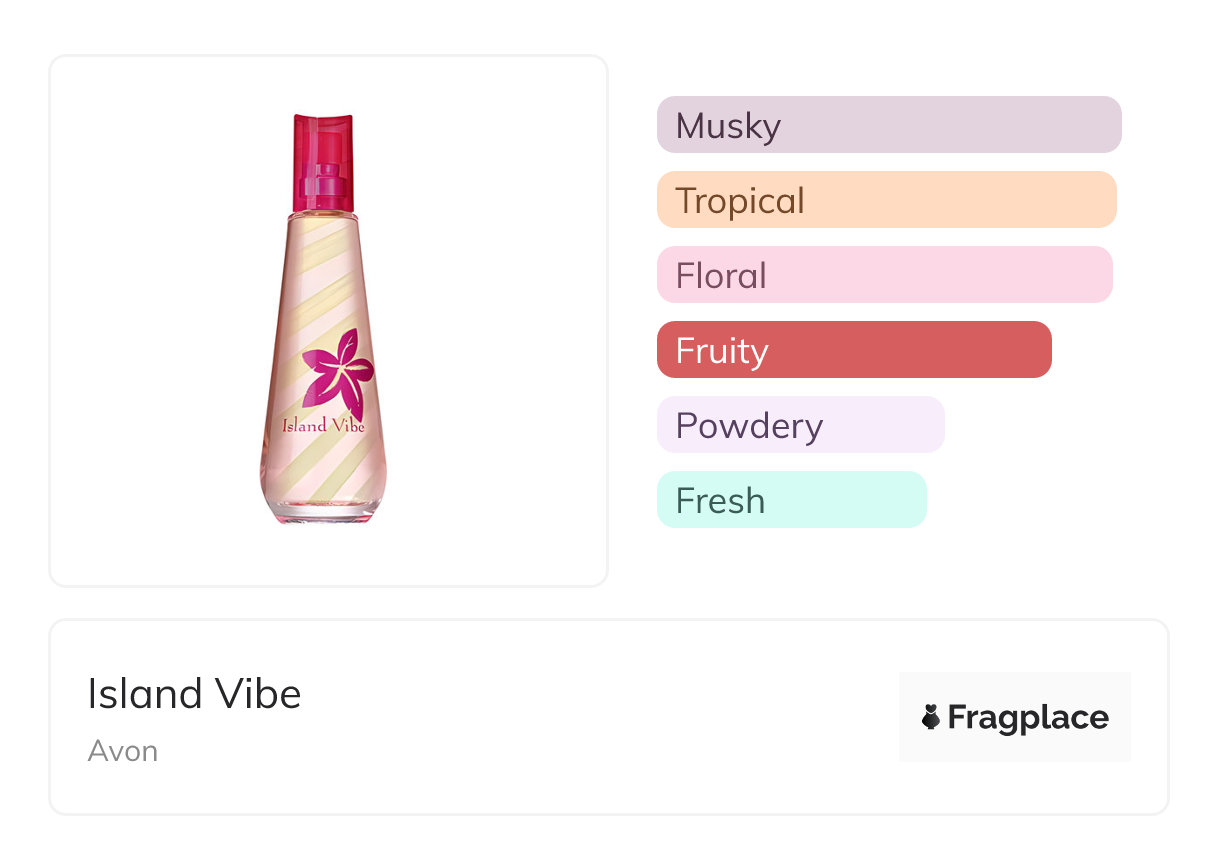Click the spray nozzle inside the cap

(x=323, y=178)
